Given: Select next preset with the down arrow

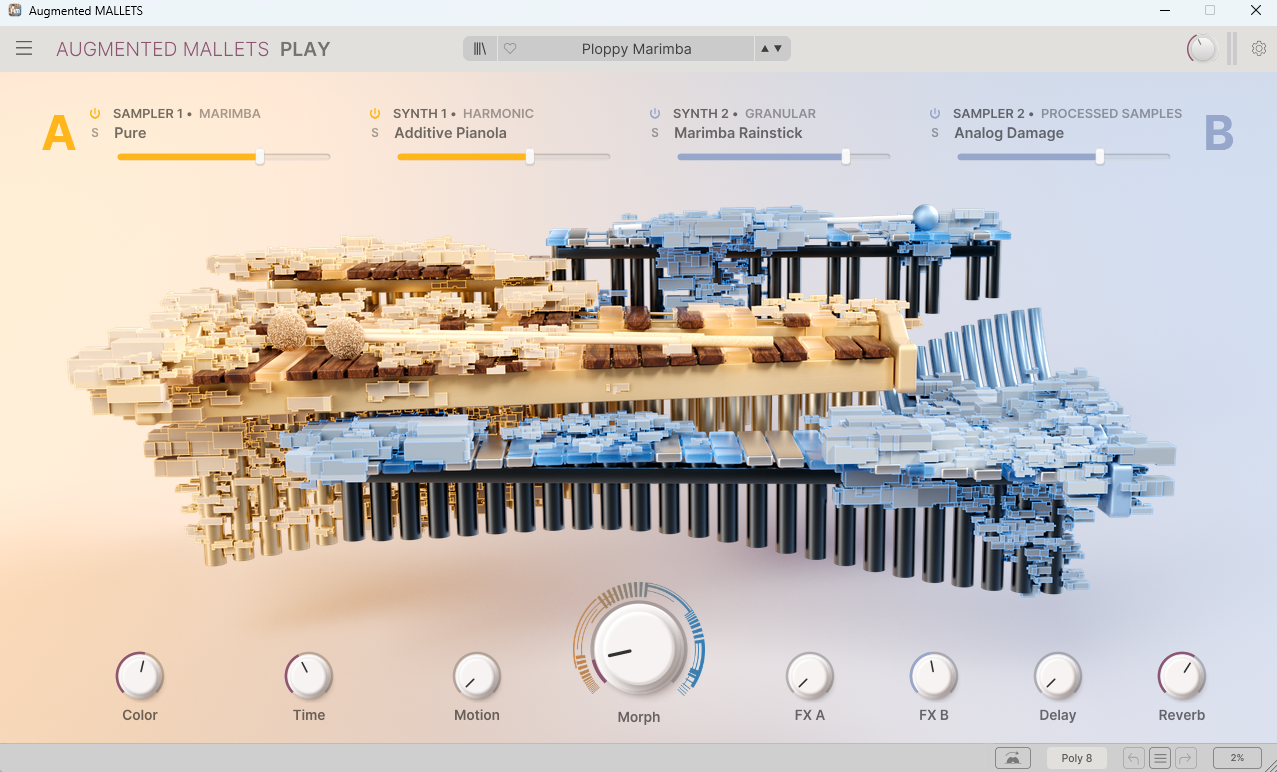Looking at the screenshot, I should pos(778,49).
